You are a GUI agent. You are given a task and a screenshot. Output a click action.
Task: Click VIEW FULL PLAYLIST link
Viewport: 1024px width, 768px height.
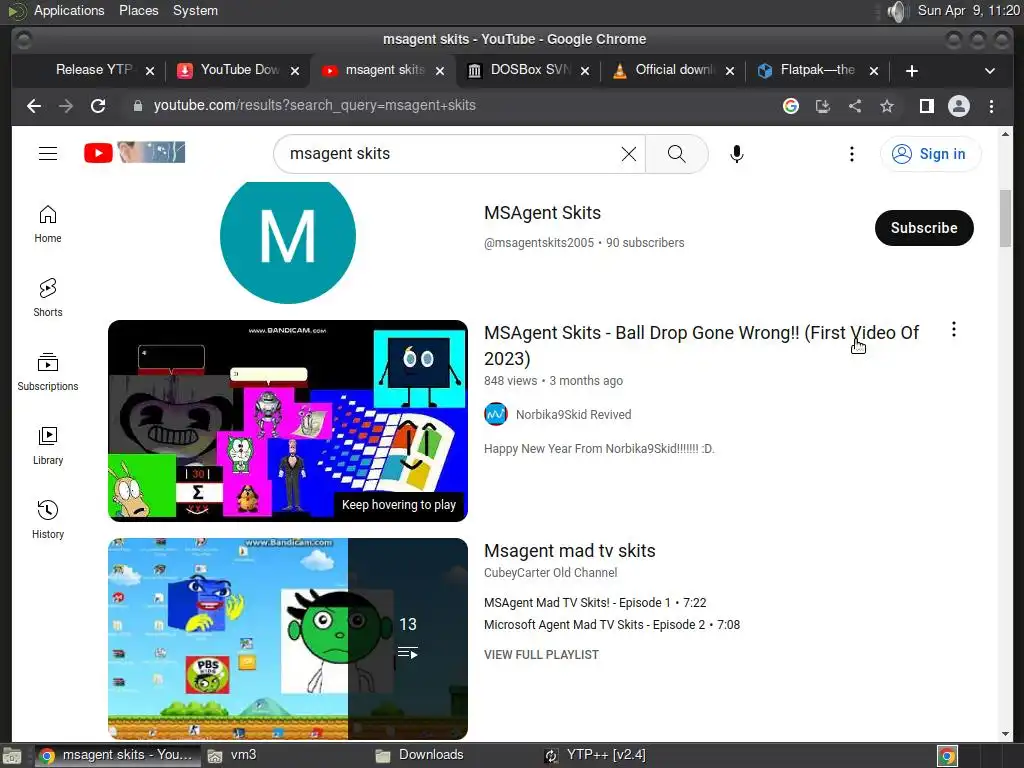[x=541, y=654]
